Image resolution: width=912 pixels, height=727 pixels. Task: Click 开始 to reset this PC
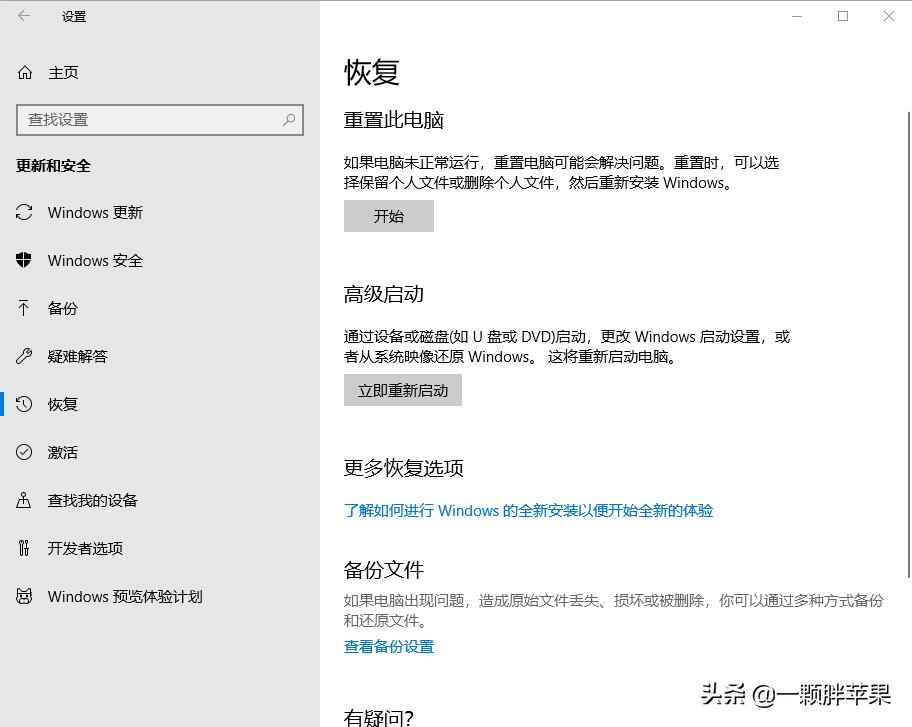[x=389, y=216]
